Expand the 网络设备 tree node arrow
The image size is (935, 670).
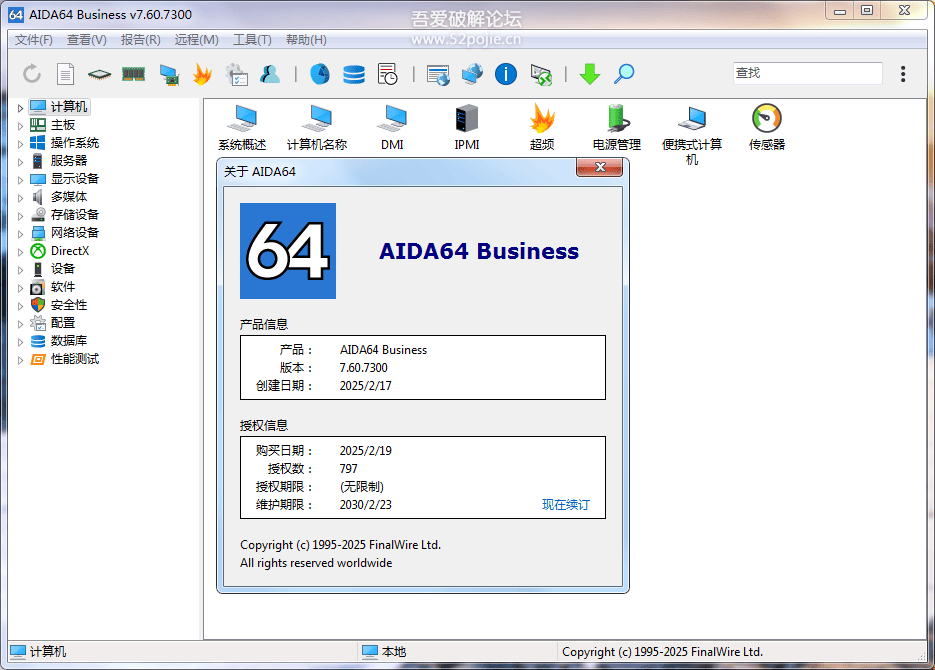click(x=20, y=234)
